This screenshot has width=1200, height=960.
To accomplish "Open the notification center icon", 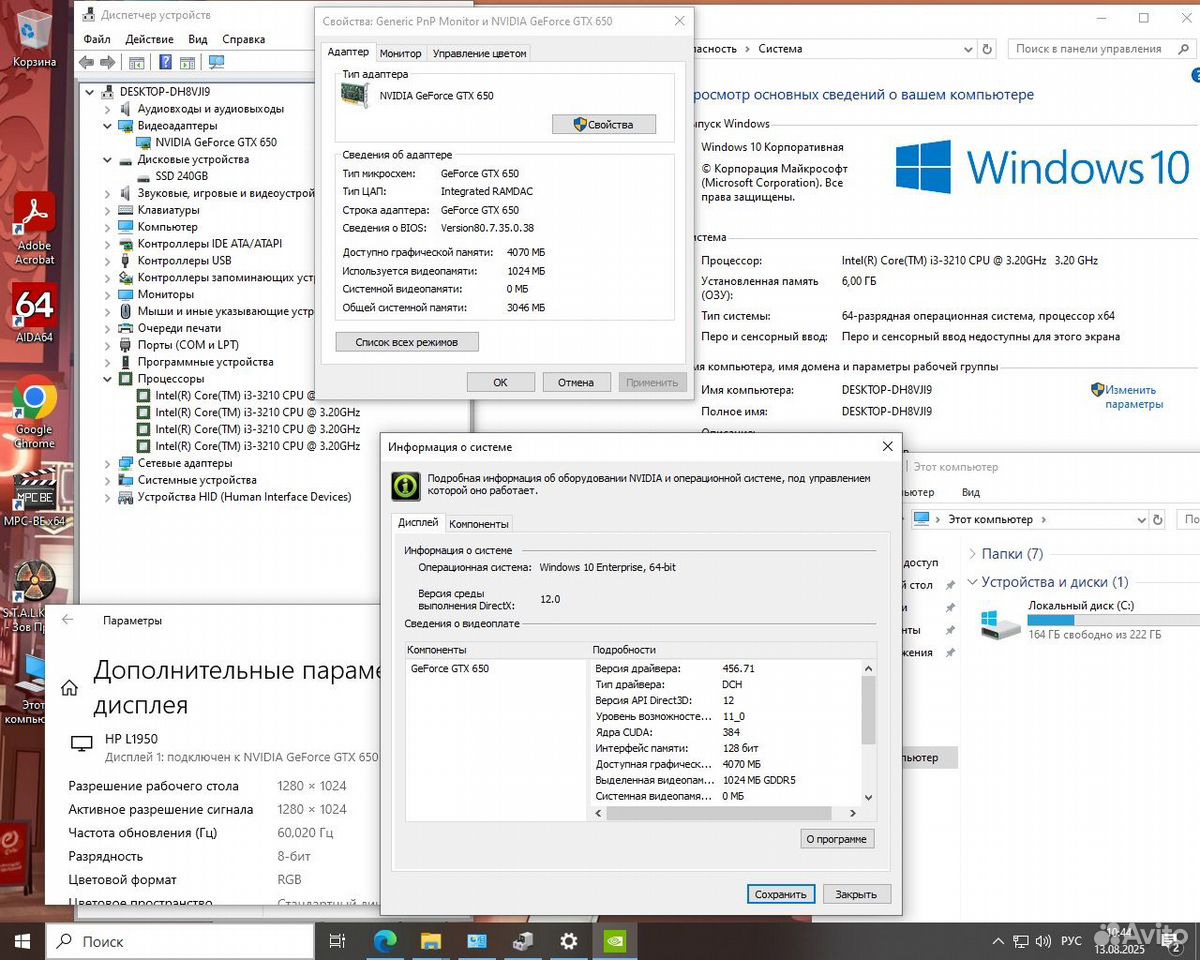I will coord(1172,941).
